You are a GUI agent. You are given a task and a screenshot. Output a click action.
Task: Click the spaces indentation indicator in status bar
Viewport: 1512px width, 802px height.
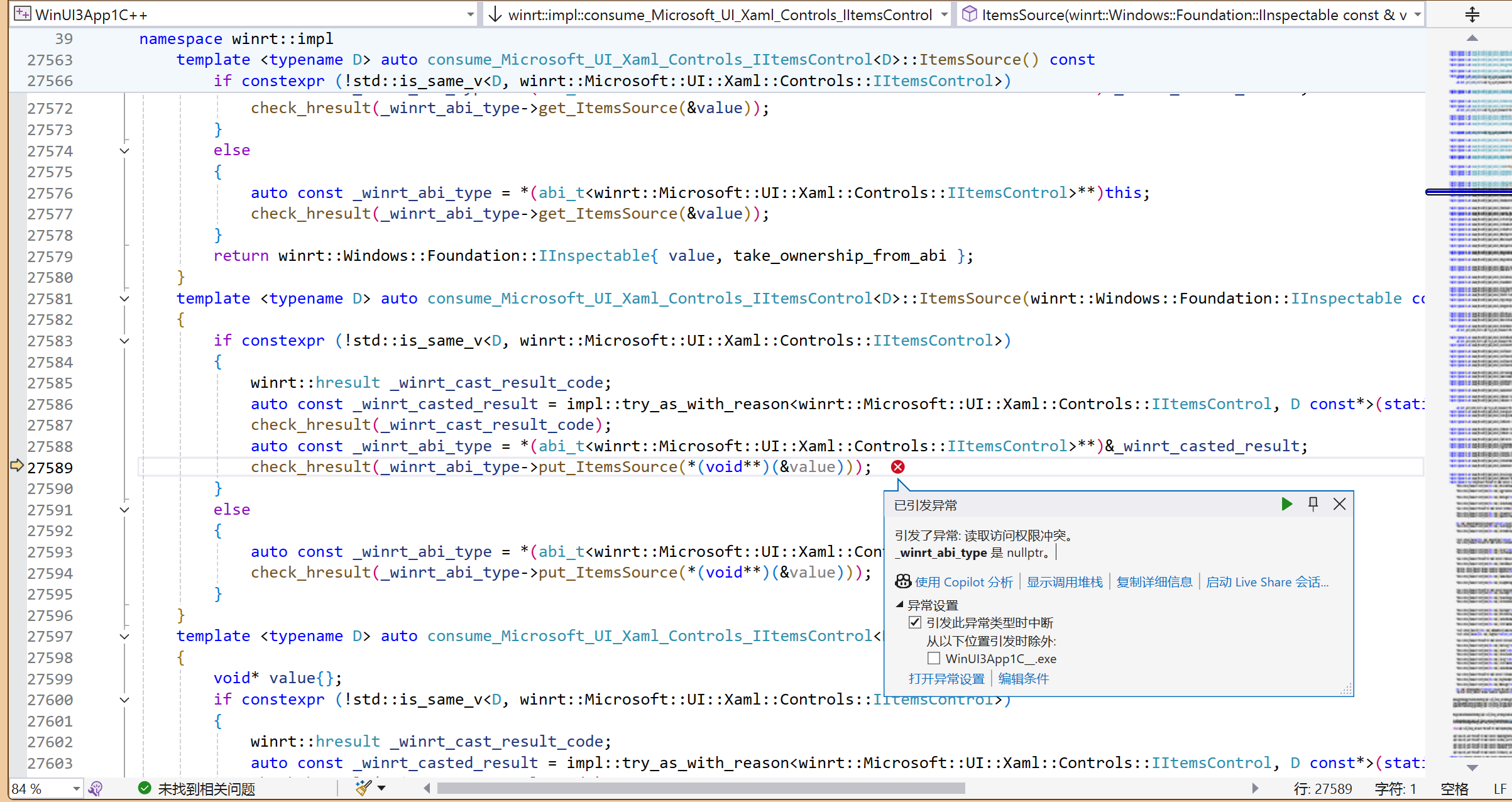tap(1454, 788)
